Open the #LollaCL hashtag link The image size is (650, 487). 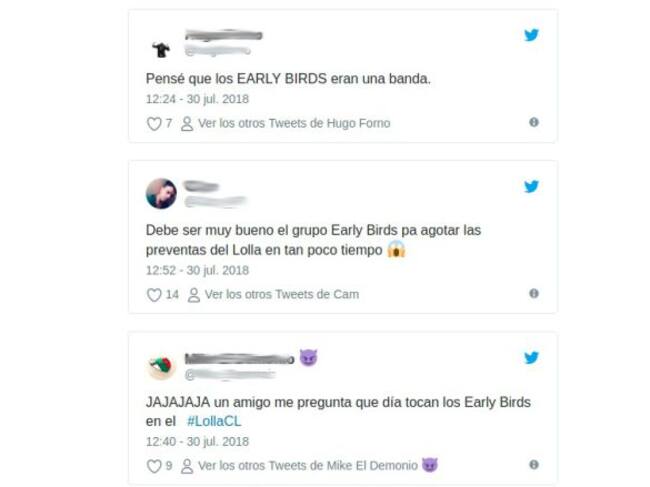(x=214, y=422)
